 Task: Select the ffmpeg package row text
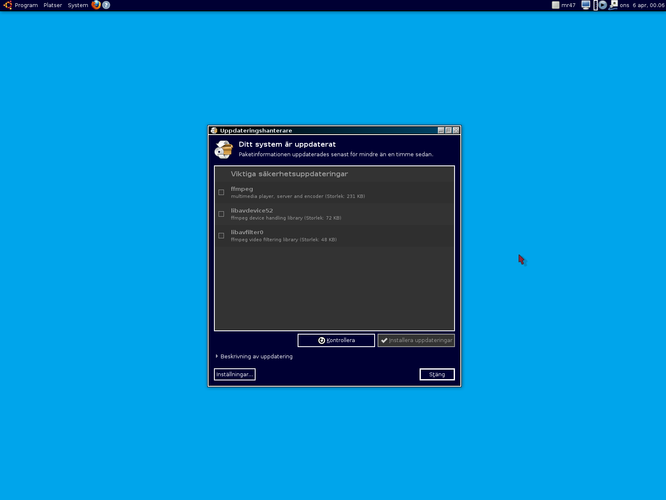[x=298, y=192]
